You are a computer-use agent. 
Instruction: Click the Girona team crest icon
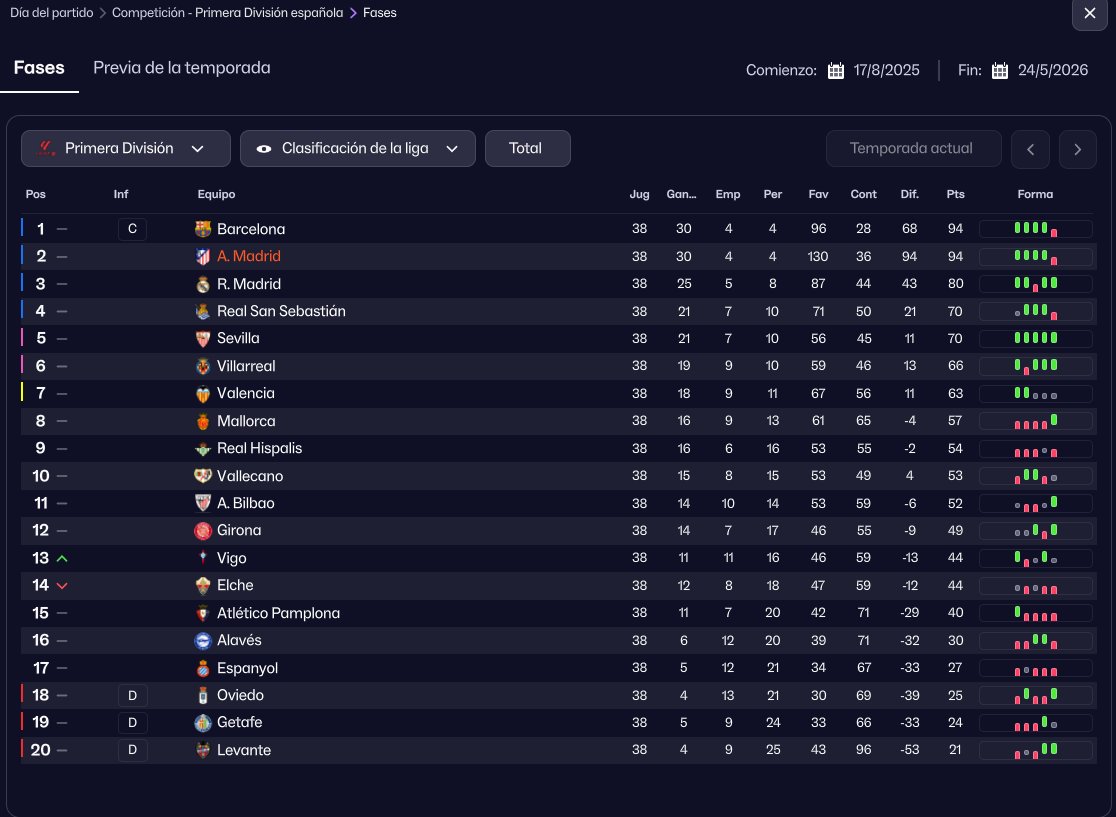204,531
